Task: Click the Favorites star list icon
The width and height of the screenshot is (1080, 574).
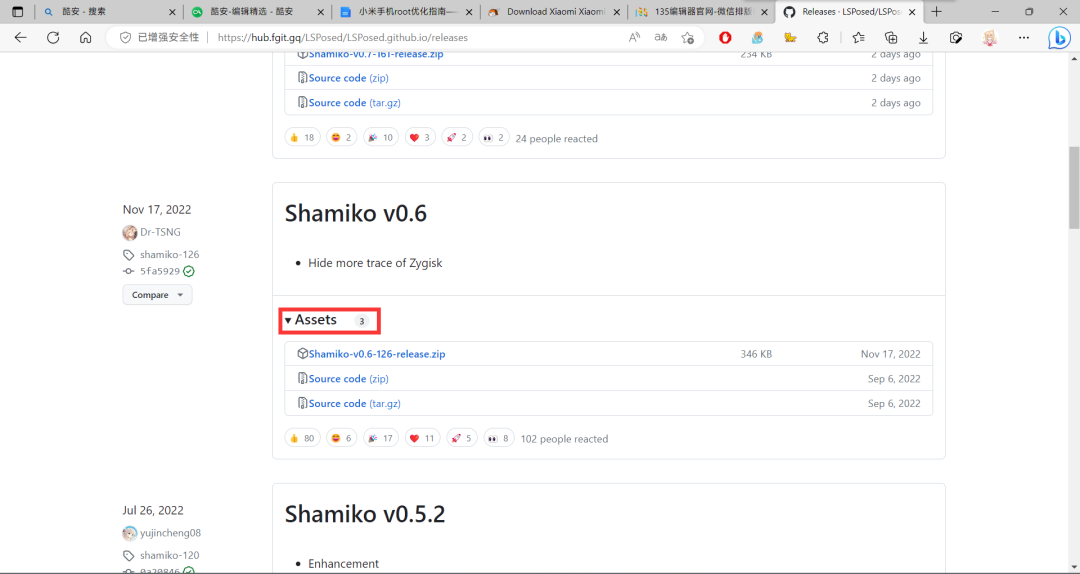Action: (858, 37)
